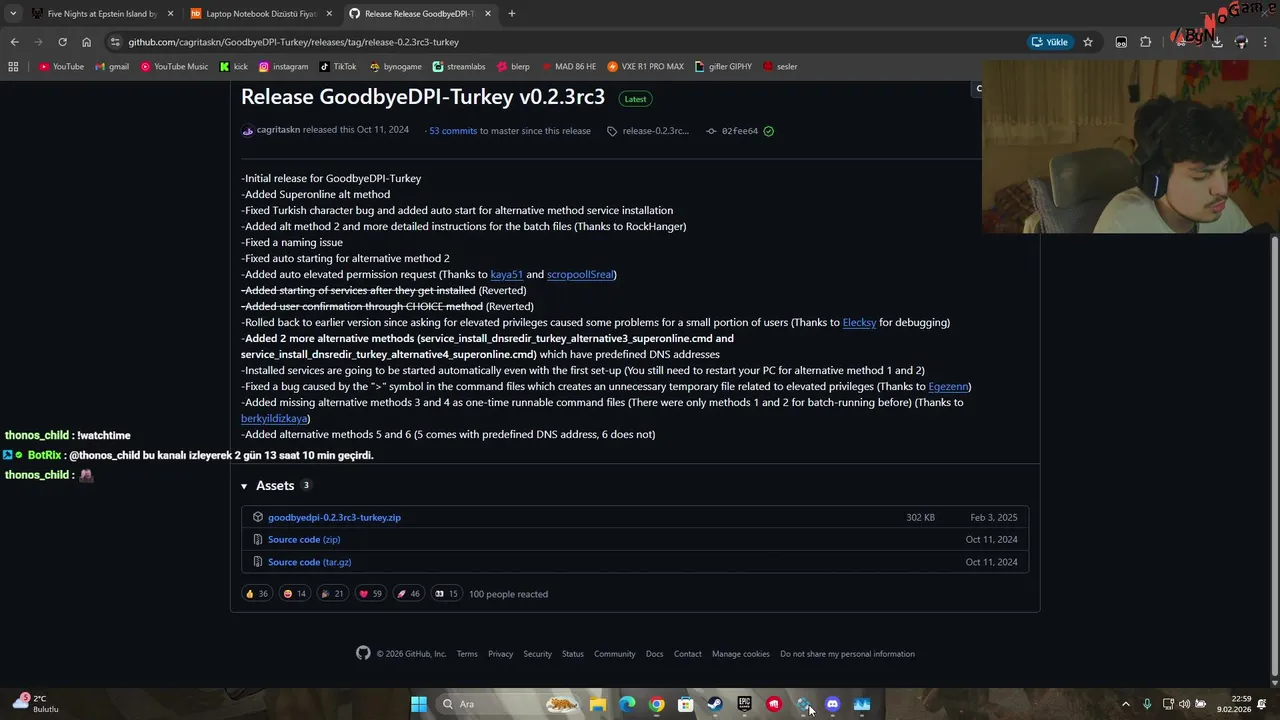Click the GitHub logo in footer
Image resolution: width=1280 pixels, height=720 pixels.
click(363, 653)
